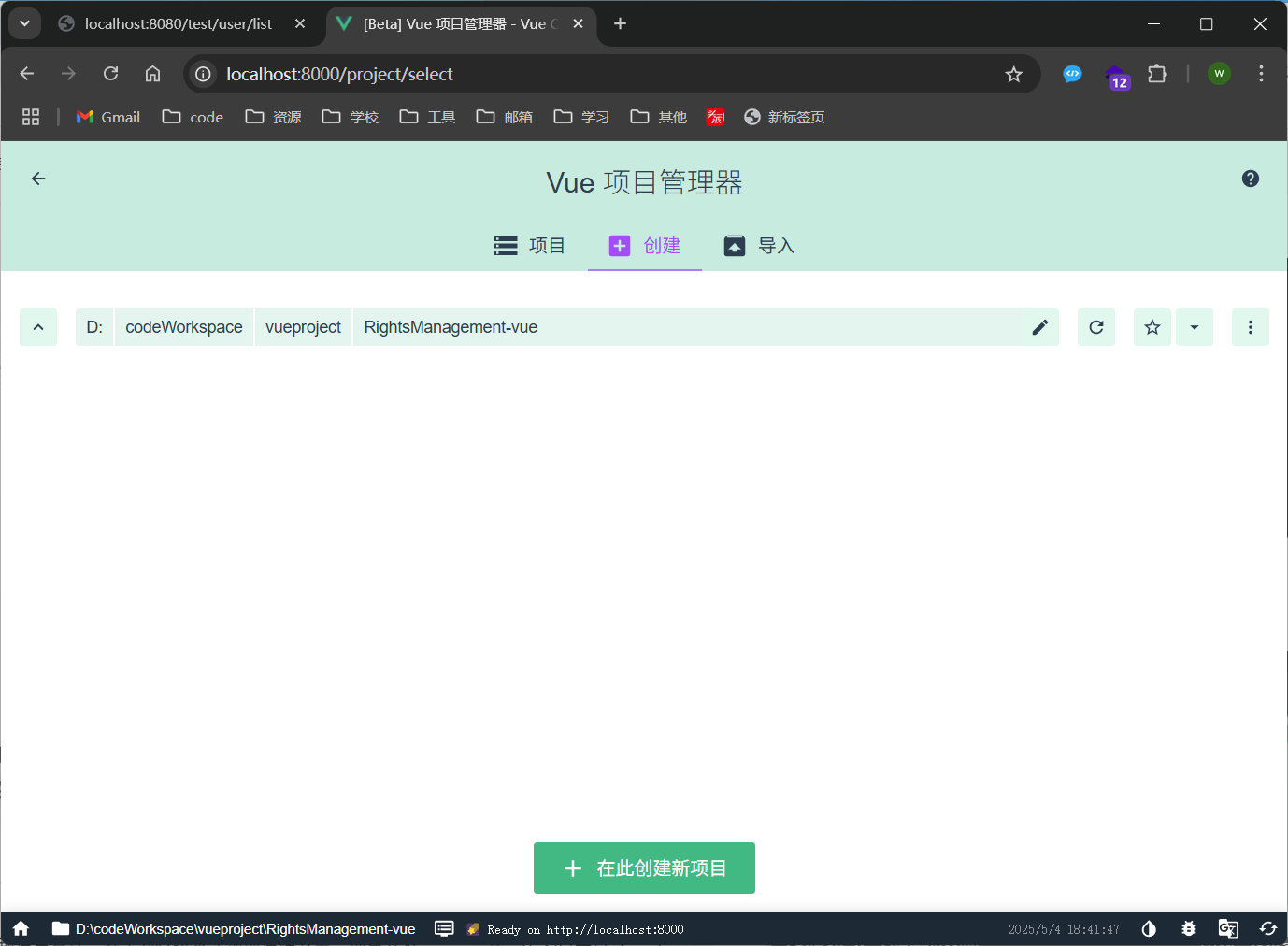Select the 创建 tab
Image resolution: width=1288 pixels, height=946 pixels.
click(x=645, y=246)
